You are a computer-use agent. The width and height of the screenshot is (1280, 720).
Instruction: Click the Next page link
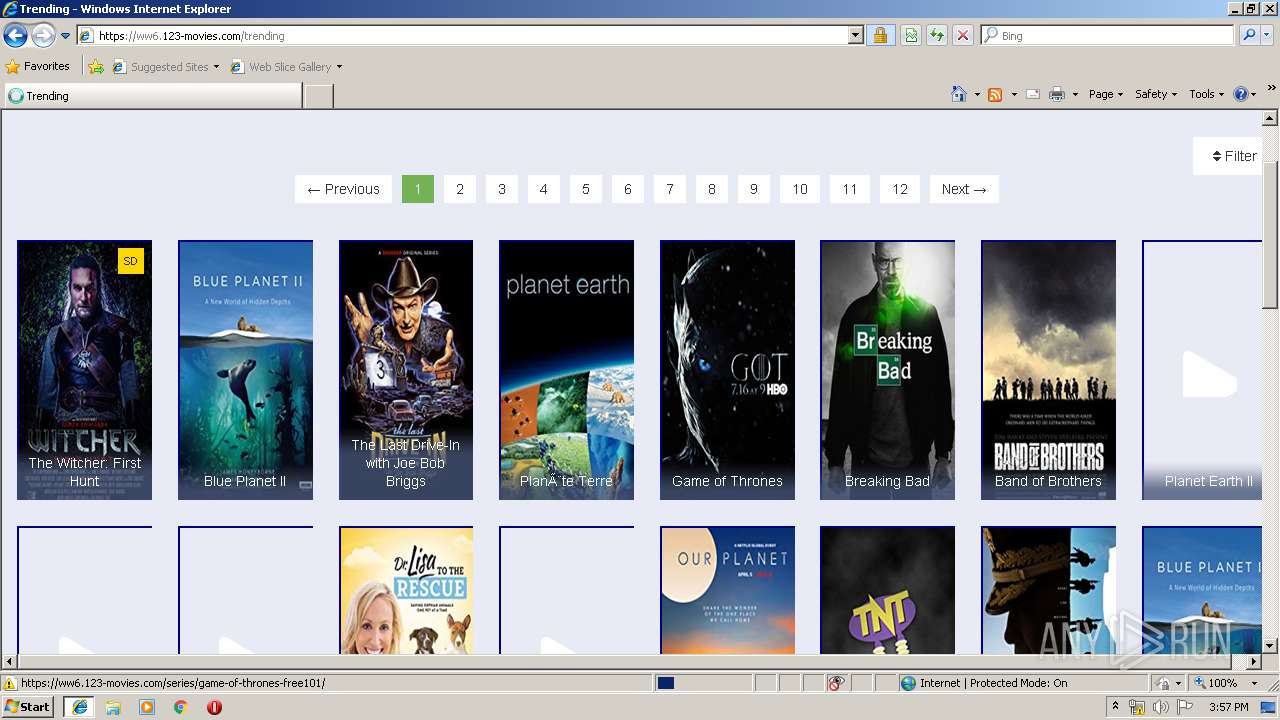click(x=964, y=189)
